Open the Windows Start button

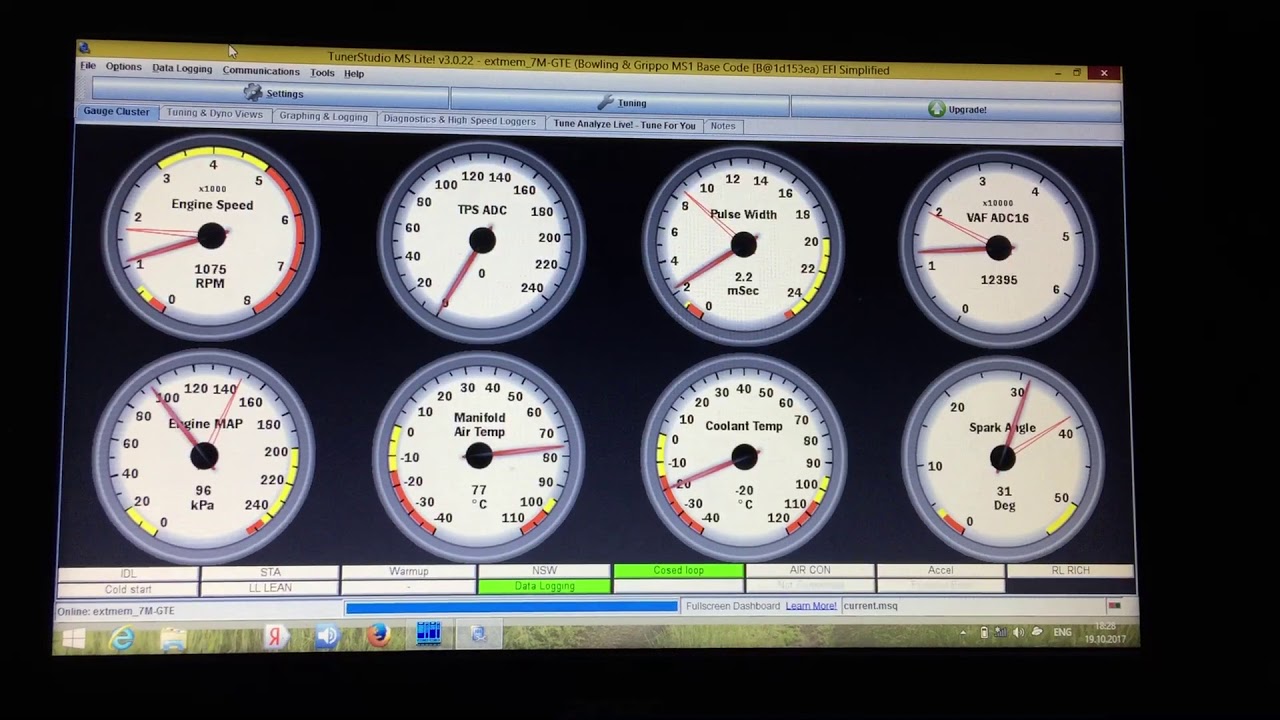tap(74, 638)
